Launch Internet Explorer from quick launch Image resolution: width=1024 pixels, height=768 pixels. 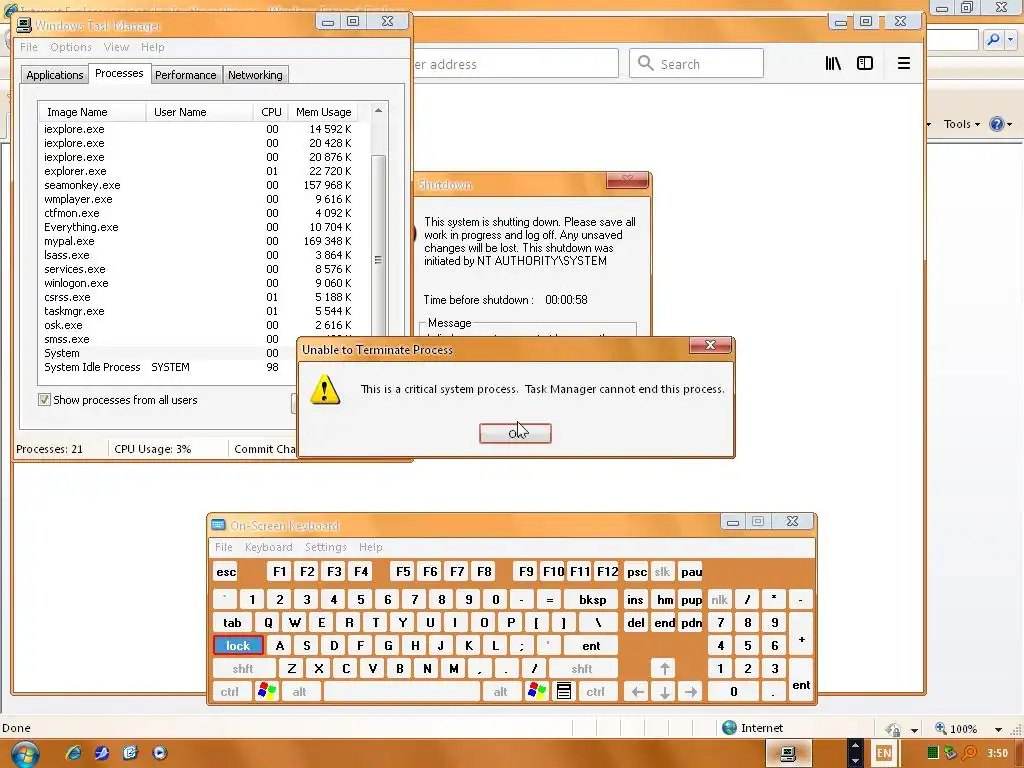tap(74, 753)
